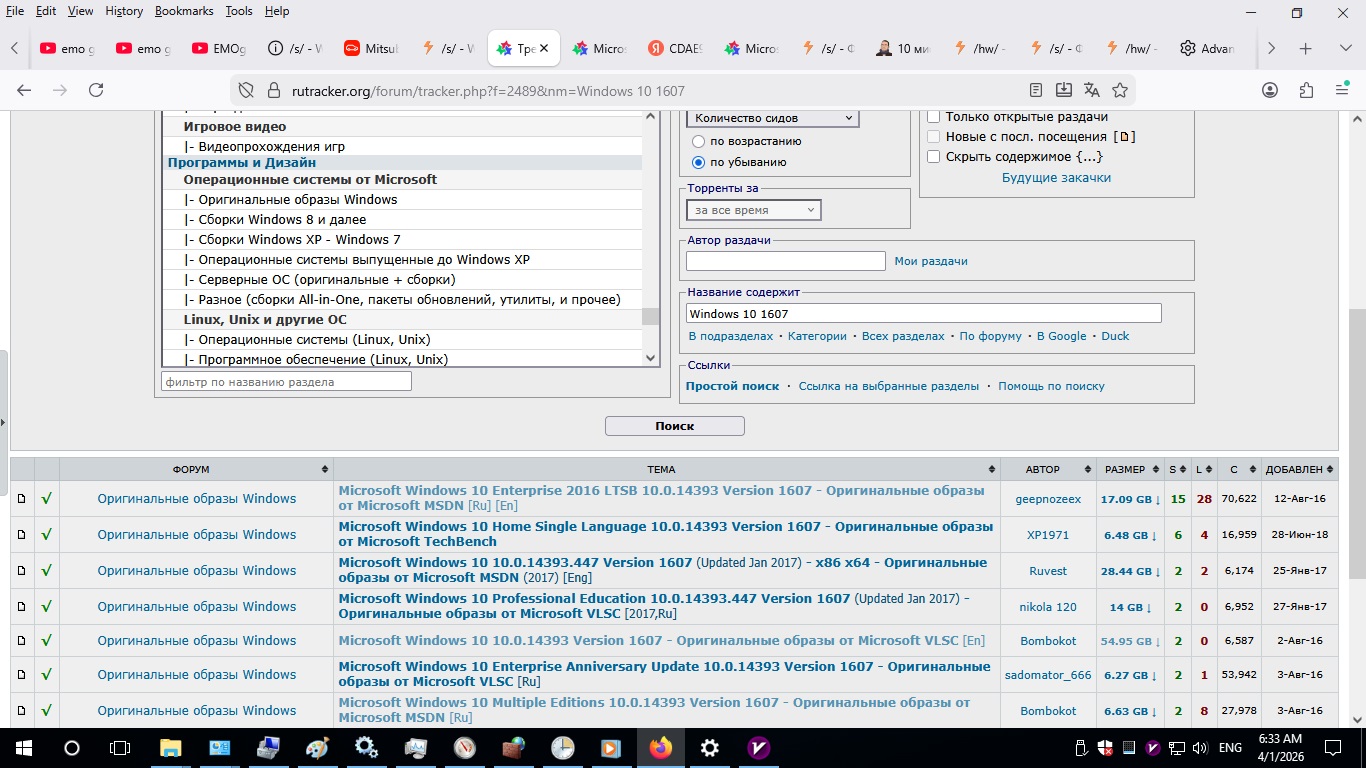This screenshot has height=768, width=1366.
Task: Click the green checkmark in the Ruvest row
Action: pyautogui.click(x=47, y=571)
